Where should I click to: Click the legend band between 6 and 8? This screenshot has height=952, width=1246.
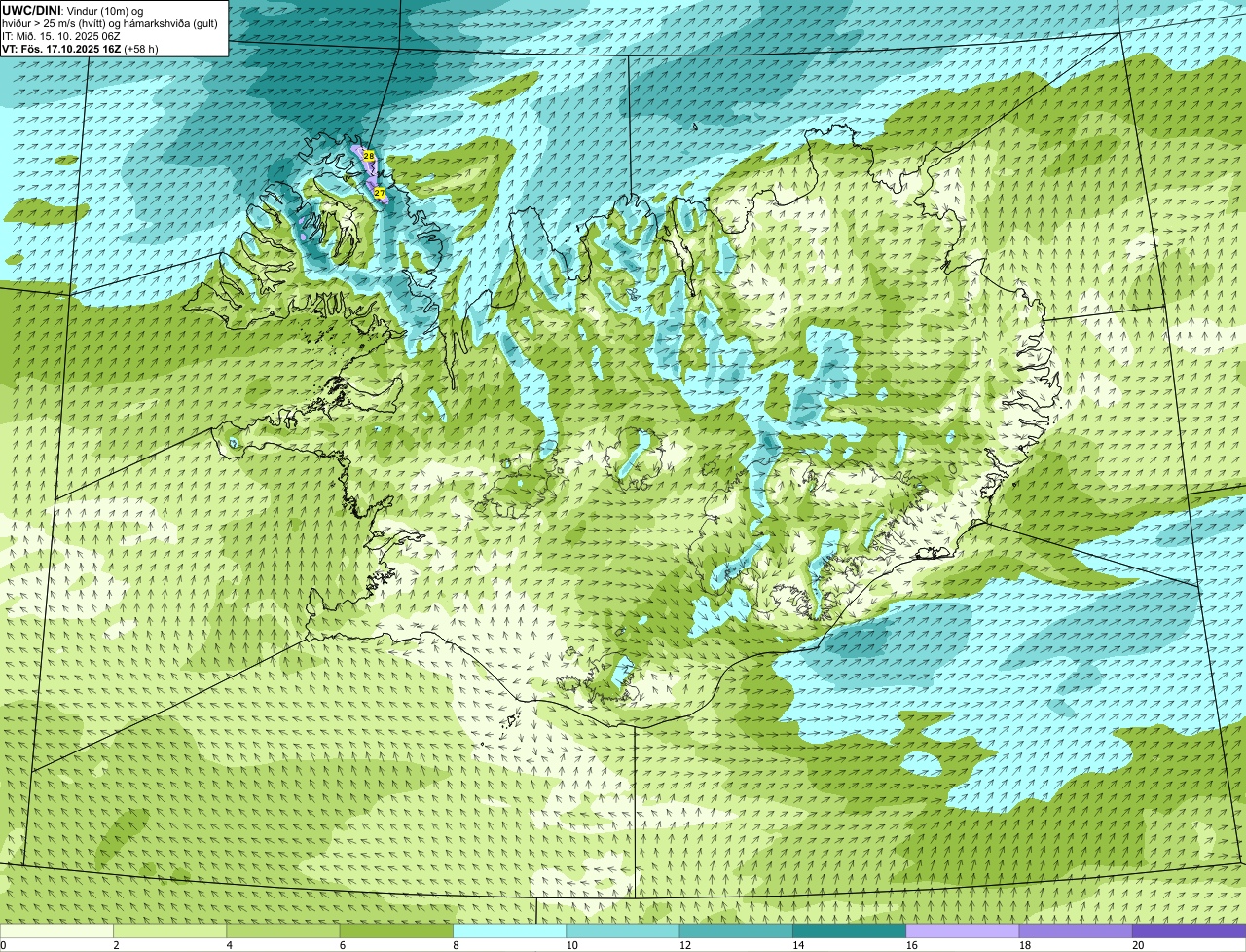397,931
